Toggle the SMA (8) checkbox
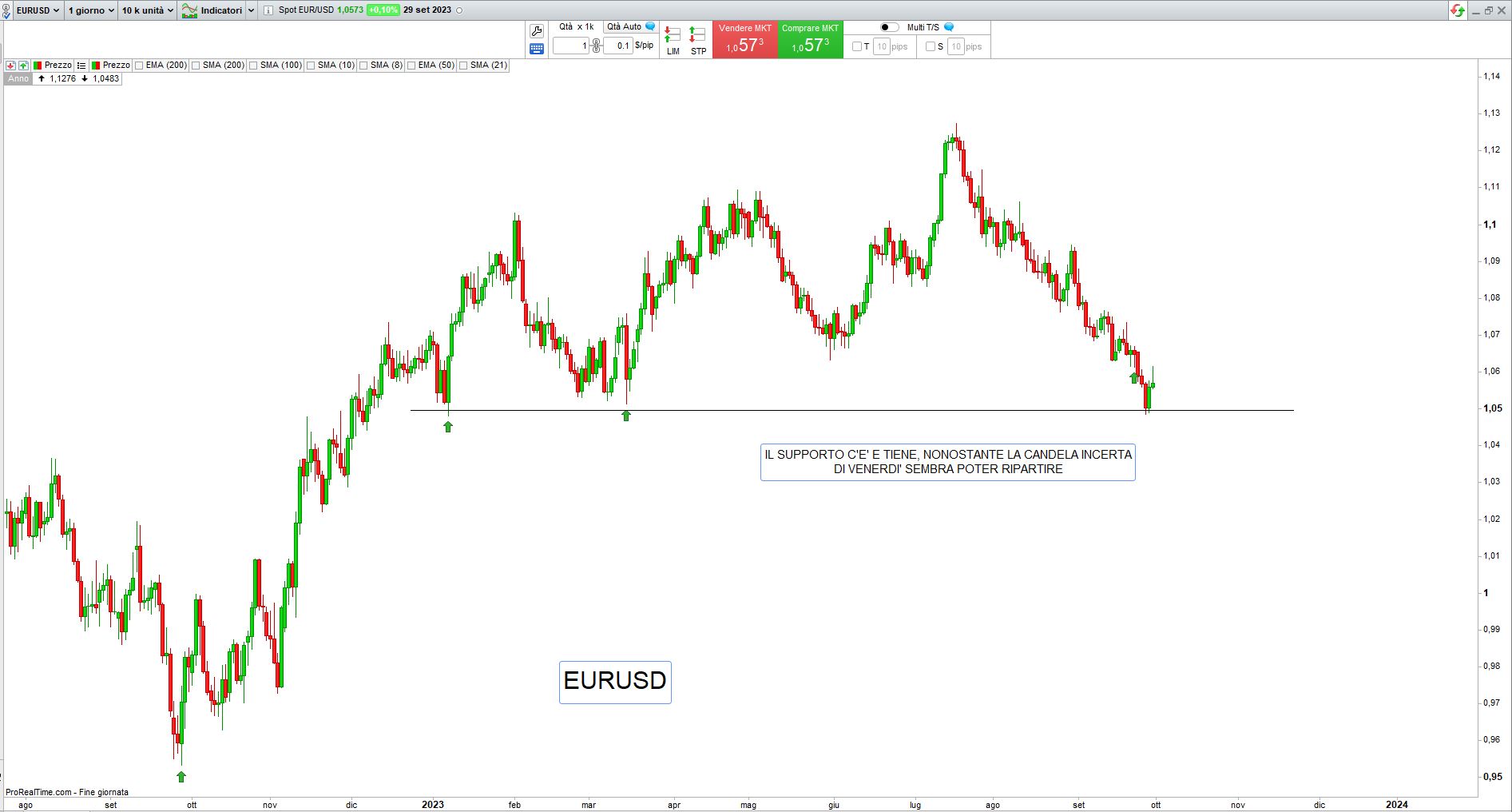Viewport: 1512px width, 812px height. tap(363, 66)
